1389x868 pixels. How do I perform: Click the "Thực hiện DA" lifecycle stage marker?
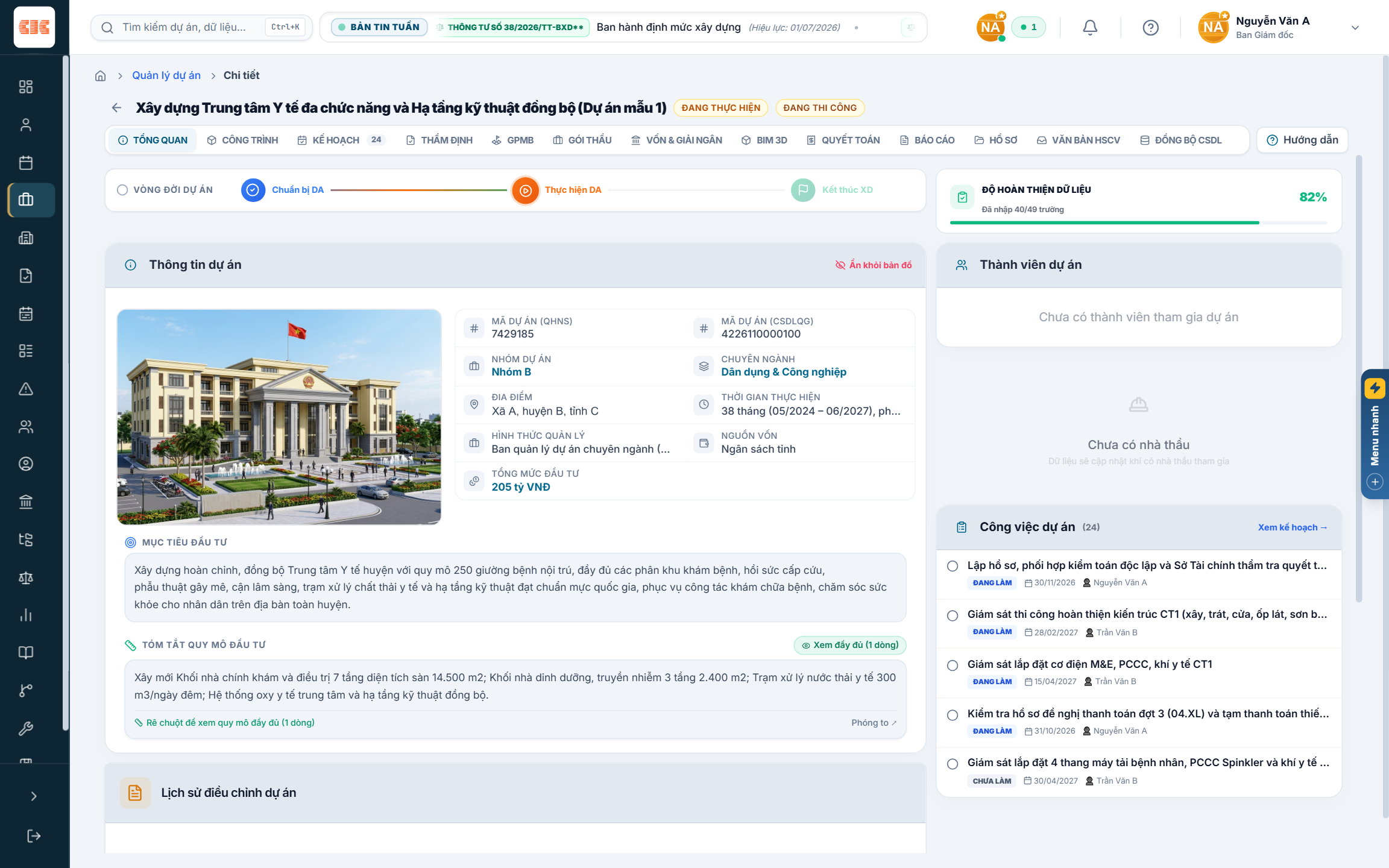pyautogui.click(x=526, y=190)
